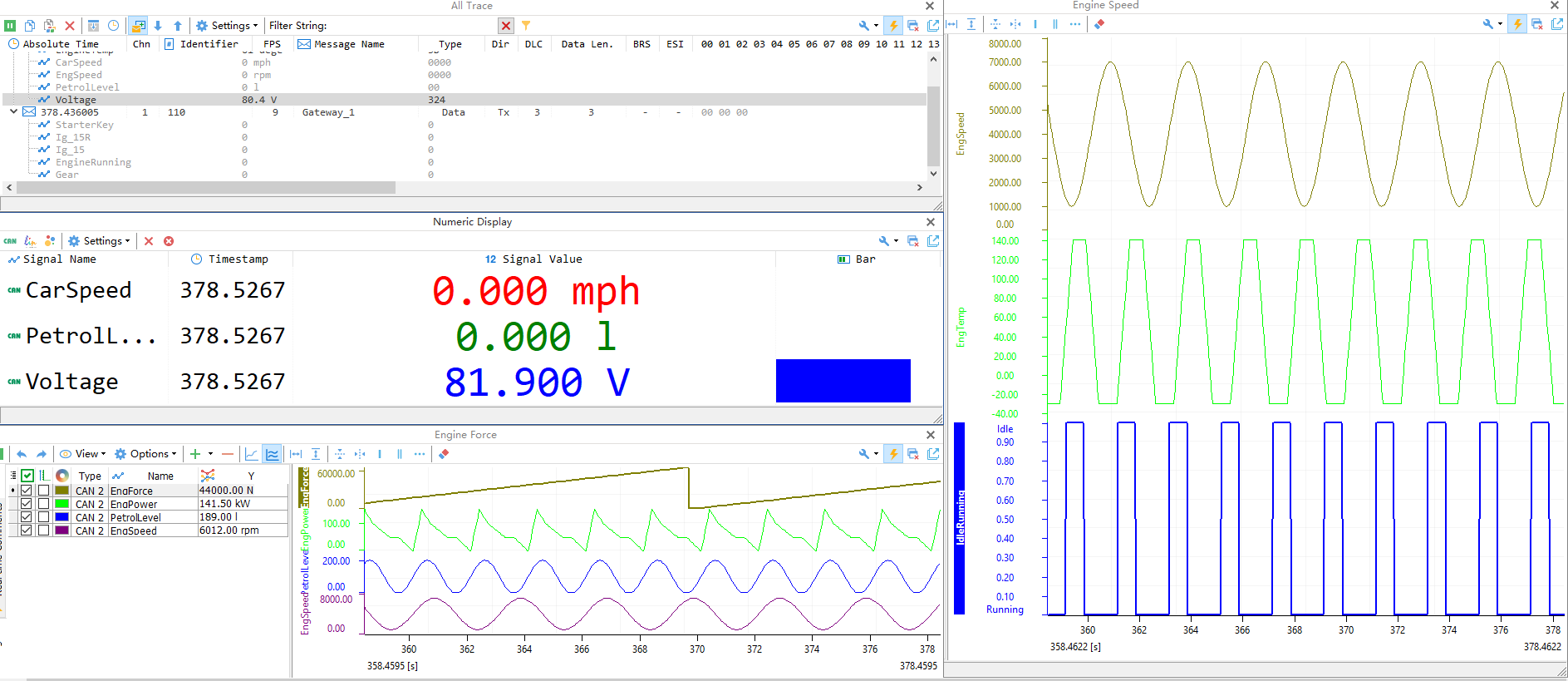This screenshot has height=681, width=1568.
Task: Click the EngSpeed purple color swatch
Action: 61,530
